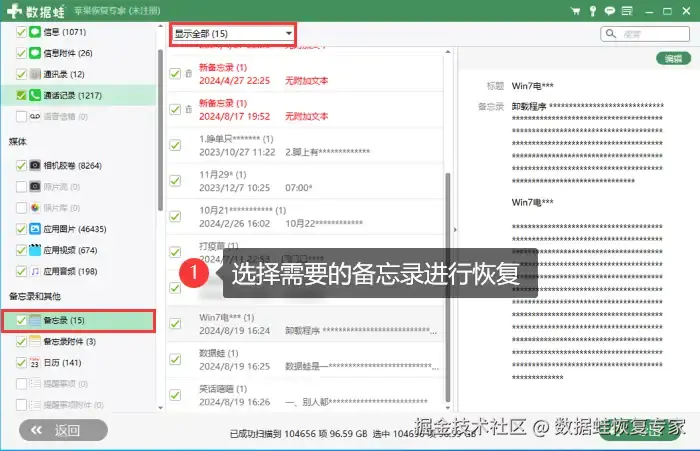Click the 卸载程序 memo text in detail pane
Image resolution: width=700 pixels, height=451 pixels.
coord(529,106)
